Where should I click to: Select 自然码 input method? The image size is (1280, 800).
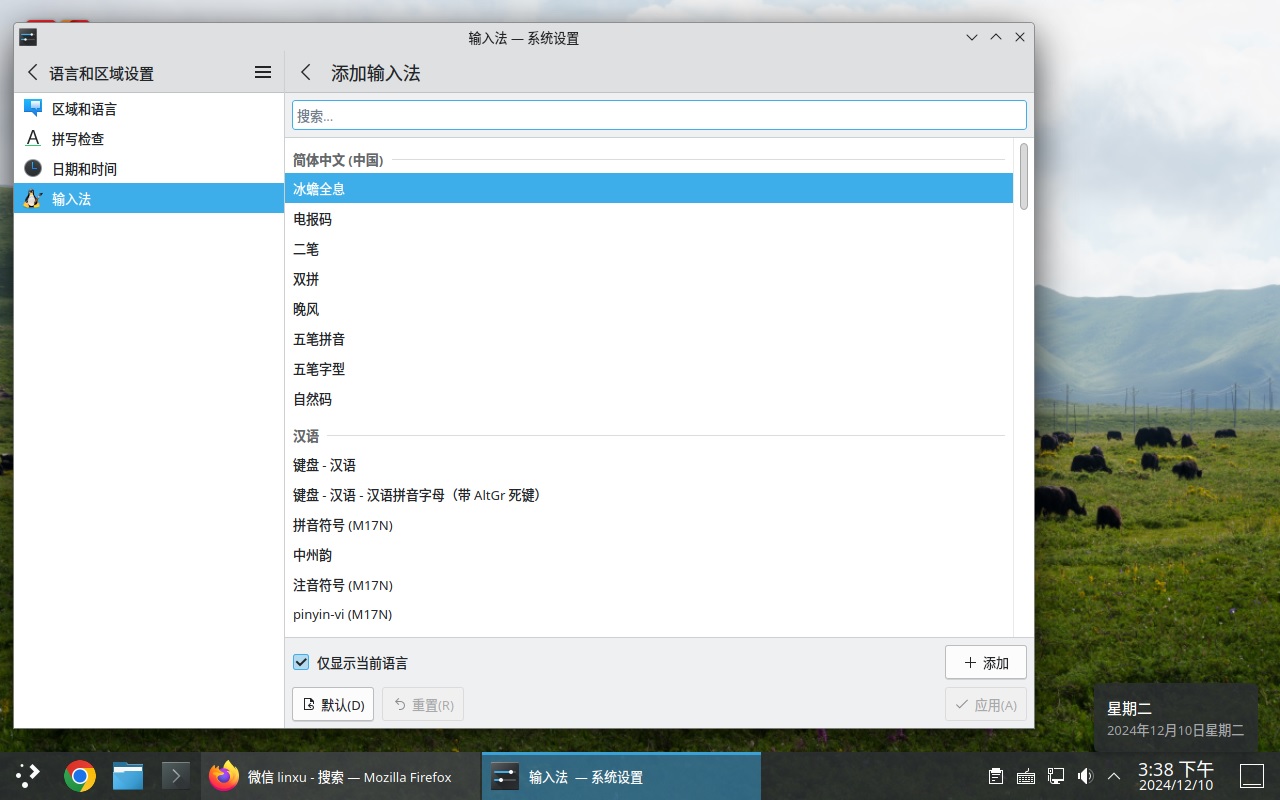[x=649, y=398]
